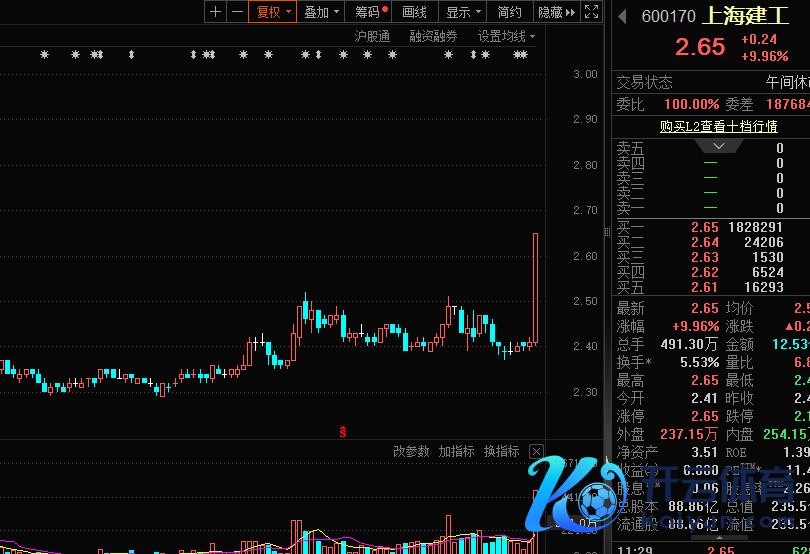The height and width of the screenshot is (554, 810).
Task: Click the 沪股通 label
Action: (372, 36)
